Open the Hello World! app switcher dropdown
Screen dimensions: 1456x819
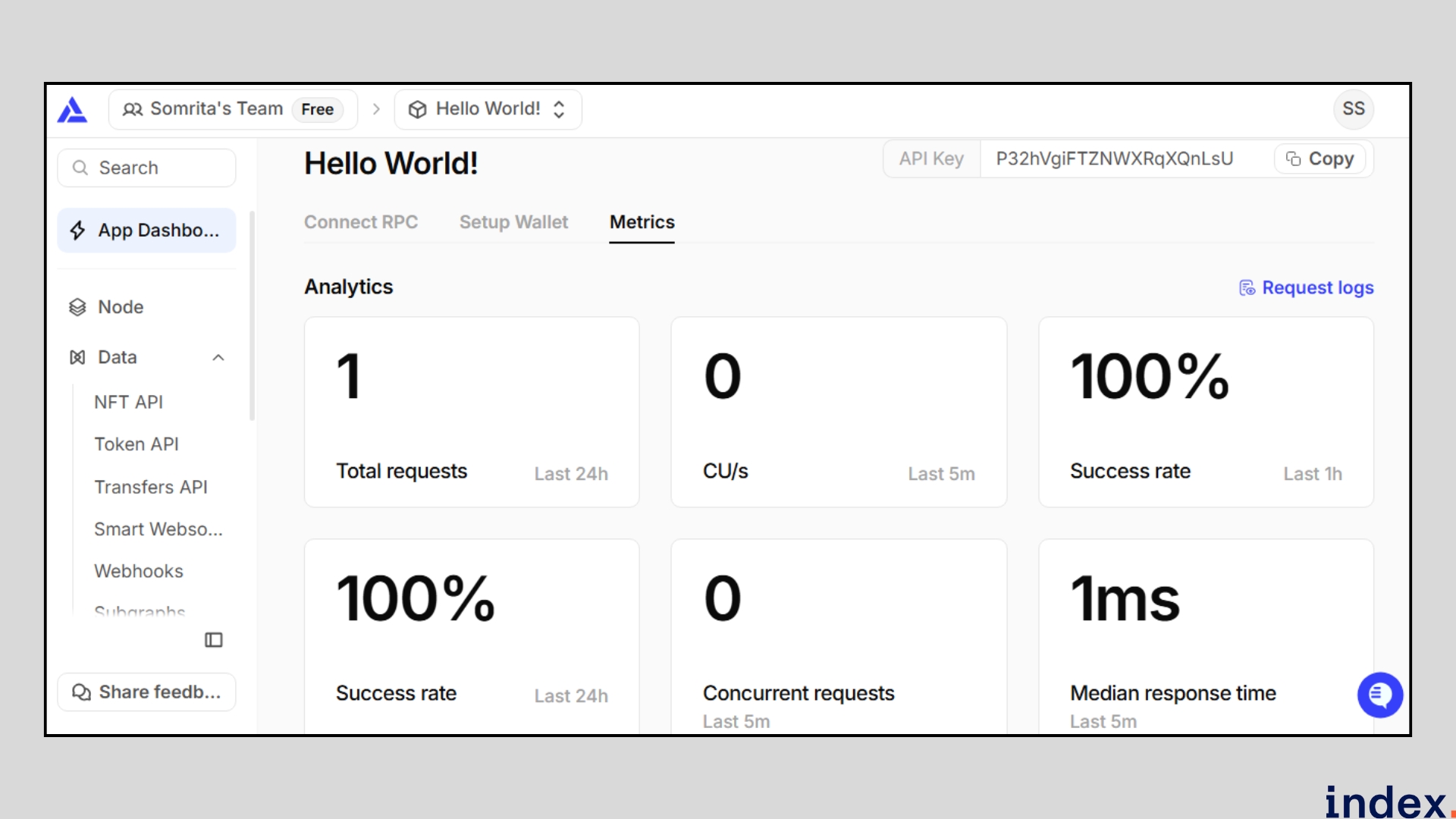pos(559,110)
